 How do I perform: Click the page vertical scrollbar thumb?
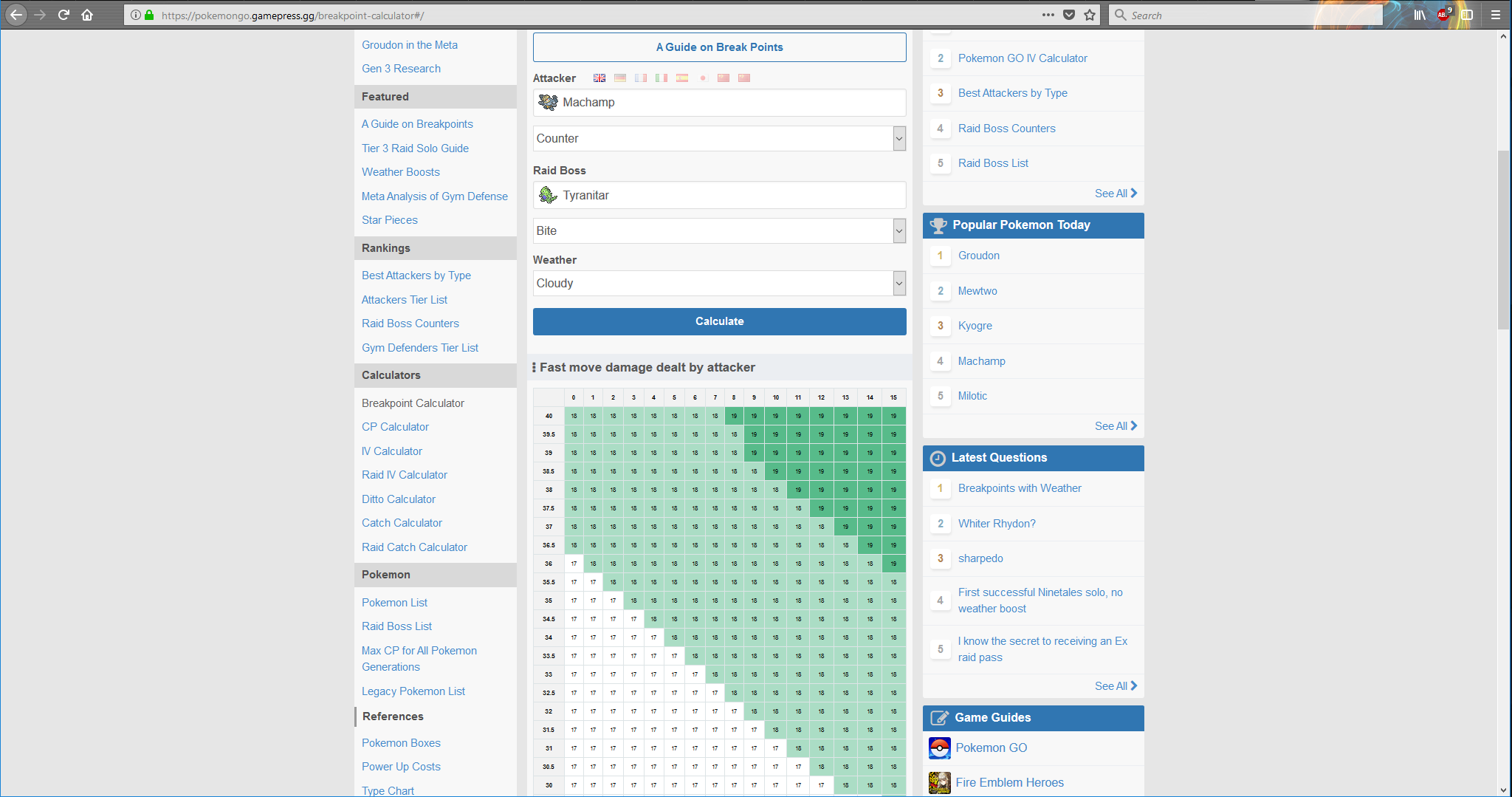(1503, 240)
